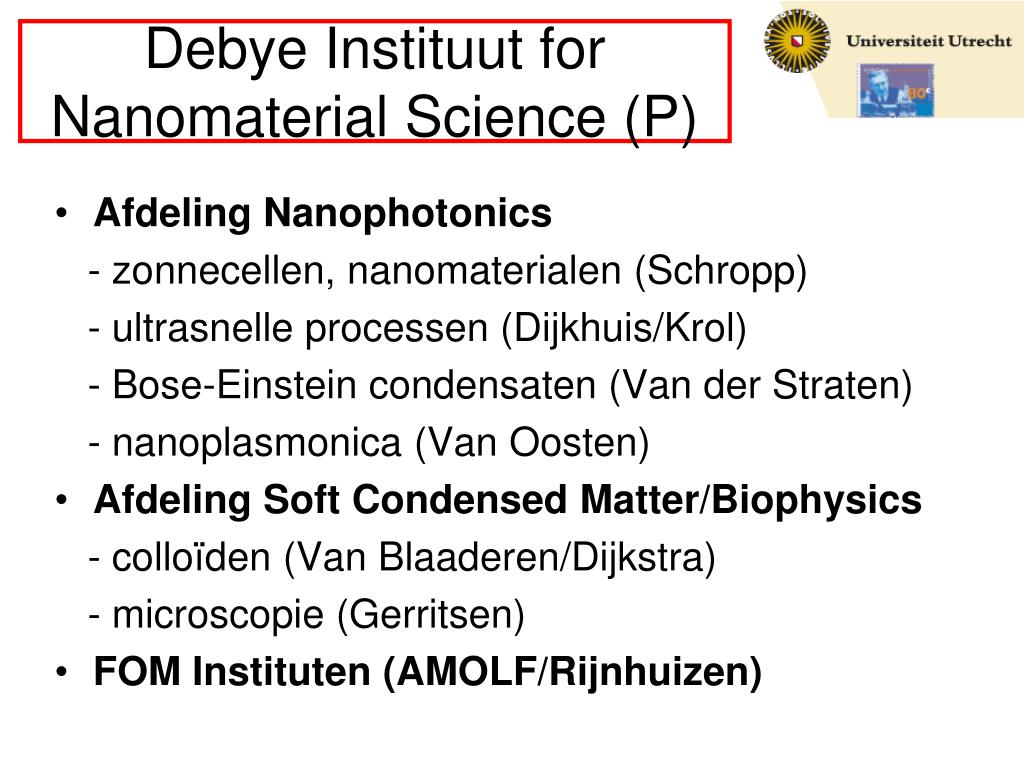Click the ultrasnelle processen (Dijkhuis/Krol) line
The image size is (1024, 768).
[x=417, y=328]
